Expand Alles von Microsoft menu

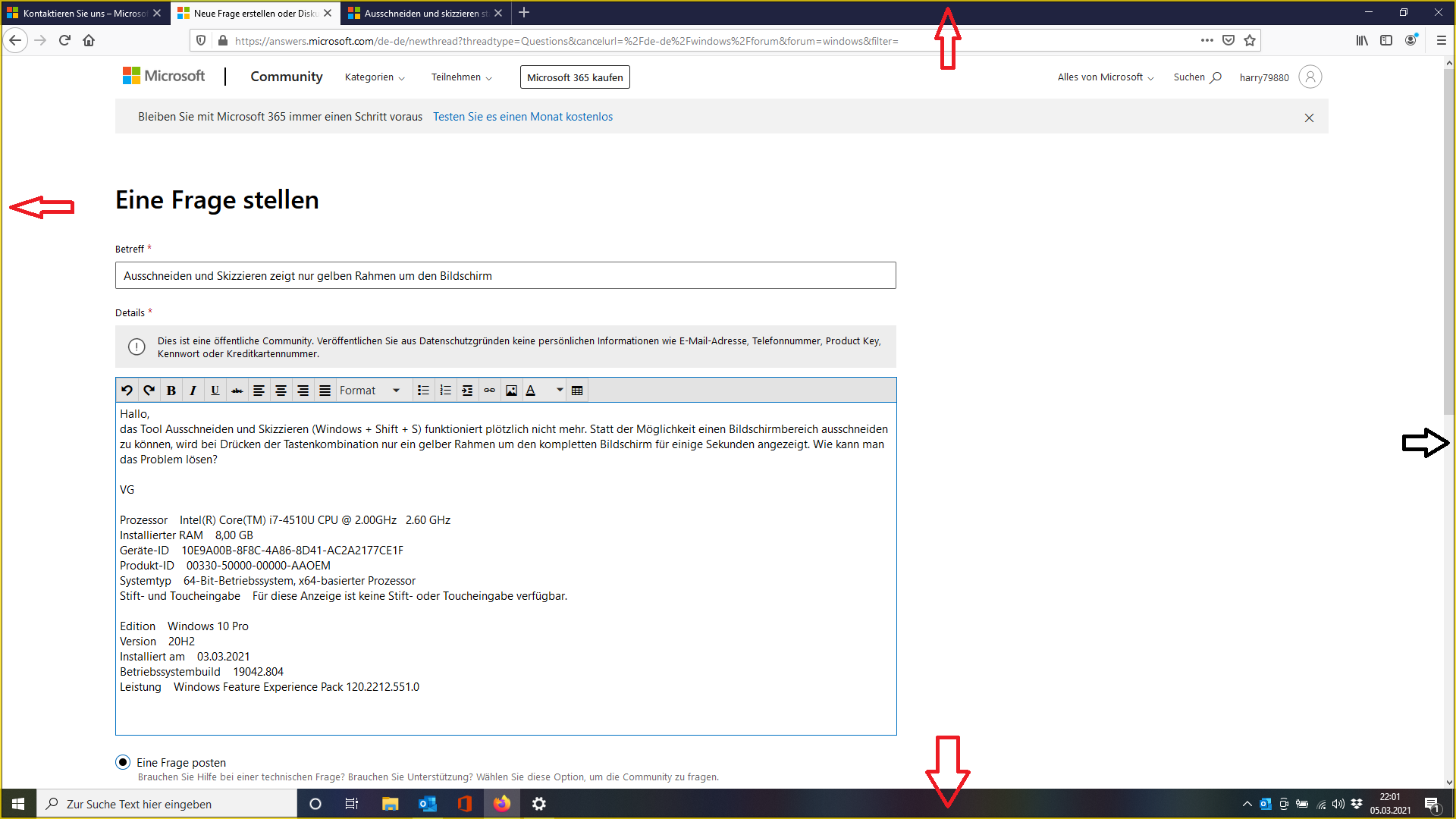pos(1106,77)
